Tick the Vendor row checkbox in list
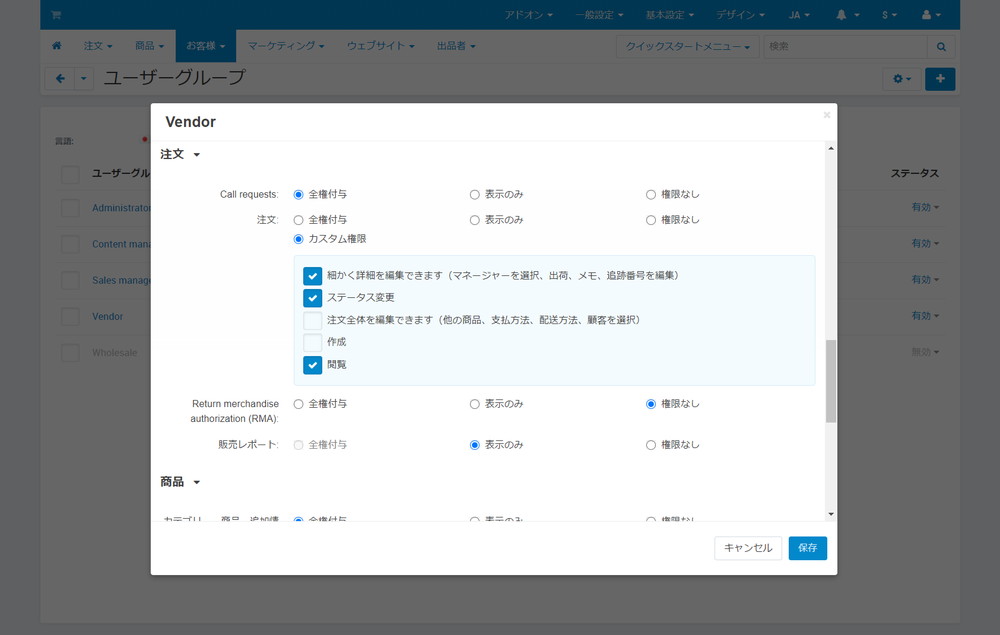The width and height of the screenshot is (1000, 635). pyautogui.click(x=70, y=317)
